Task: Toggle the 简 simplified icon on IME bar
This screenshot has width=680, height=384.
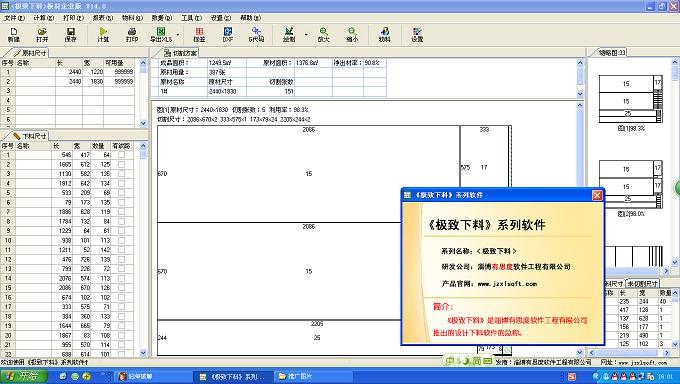Action: (x=476, y=361)
